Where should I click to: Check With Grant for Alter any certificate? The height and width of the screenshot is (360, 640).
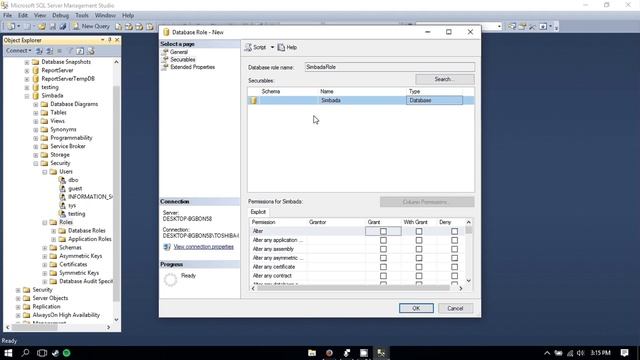click(419, 267)
